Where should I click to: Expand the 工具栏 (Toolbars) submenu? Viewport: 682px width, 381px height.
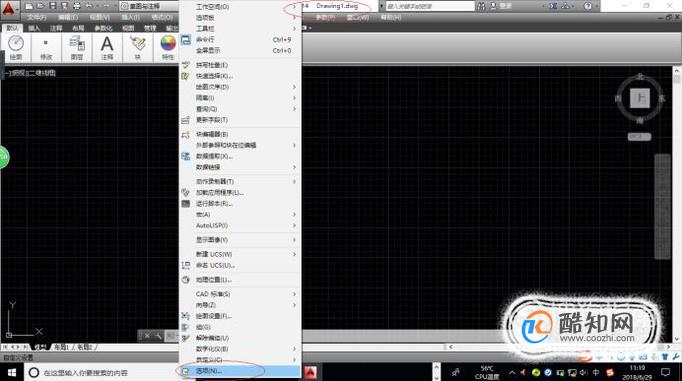(294, 29)
